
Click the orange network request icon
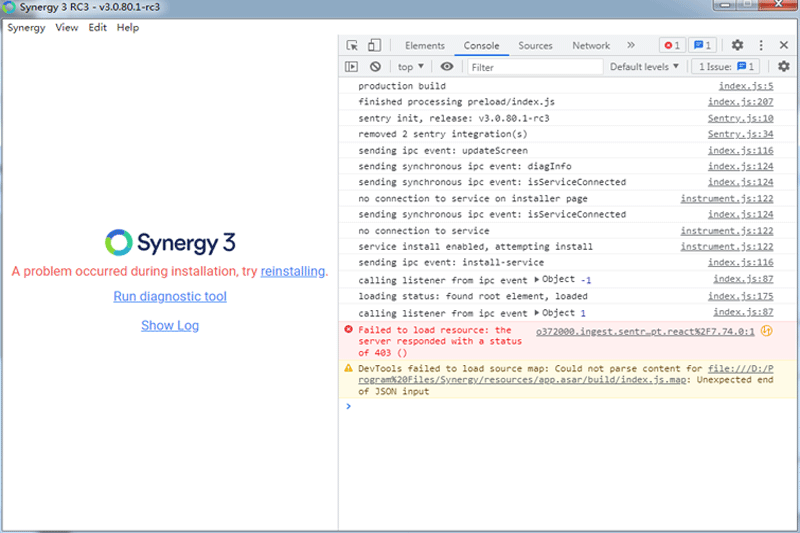(x=766, y=331)
